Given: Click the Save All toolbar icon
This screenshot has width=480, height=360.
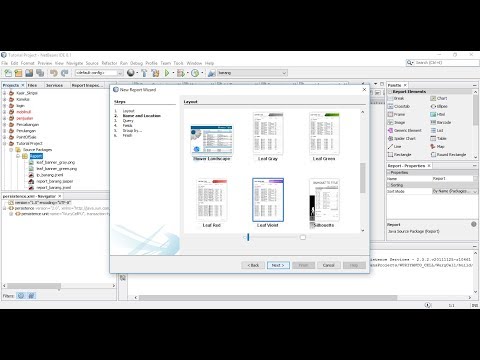Looking at the screenshot, I should tap(40, 73).
